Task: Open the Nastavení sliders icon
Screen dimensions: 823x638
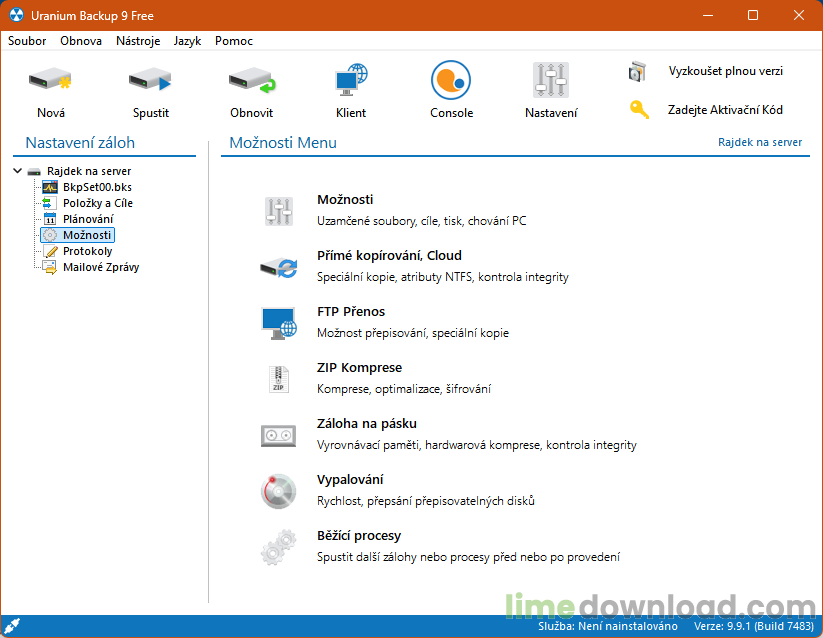Action: click(551, 80)
